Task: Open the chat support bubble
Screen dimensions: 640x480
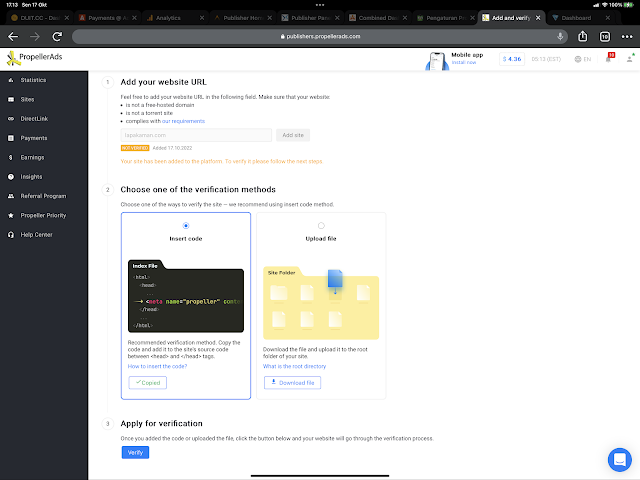Action: tap(620, 459)
